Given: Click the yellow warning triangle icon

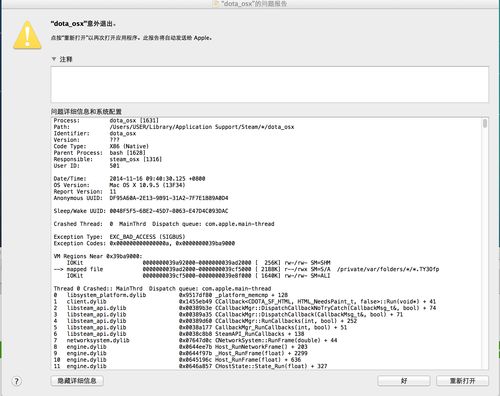Looking at the screenshot, I should [x=28, y=35].
